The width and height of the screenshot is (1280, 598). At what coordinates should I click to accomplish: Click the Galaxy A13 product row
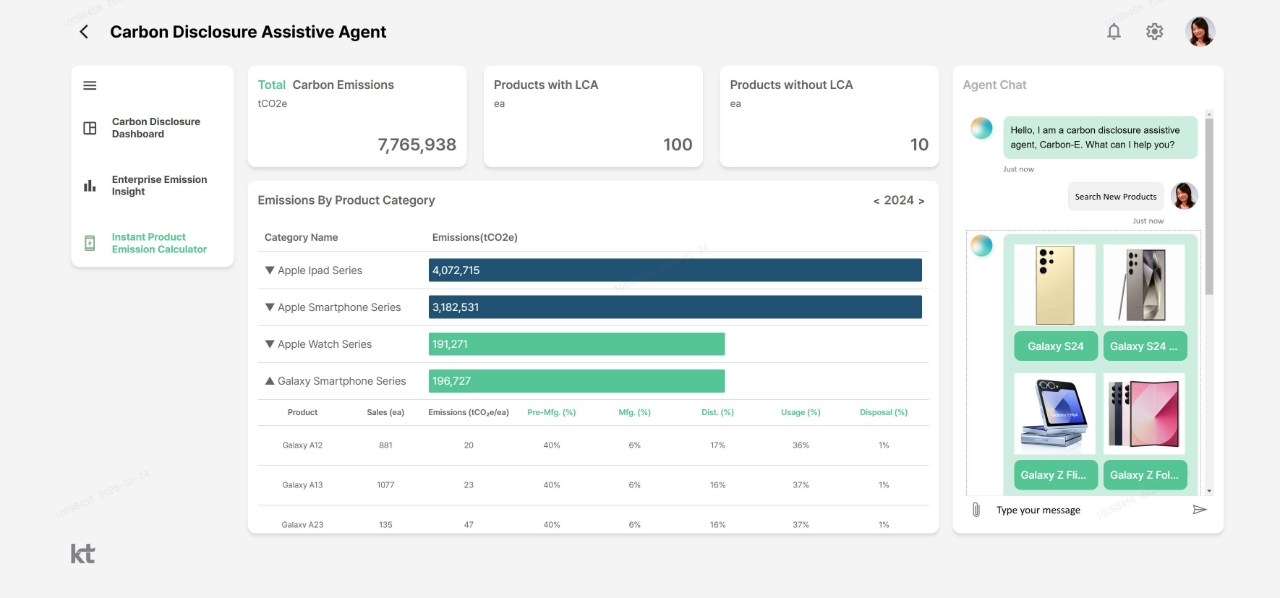[593, 485]
